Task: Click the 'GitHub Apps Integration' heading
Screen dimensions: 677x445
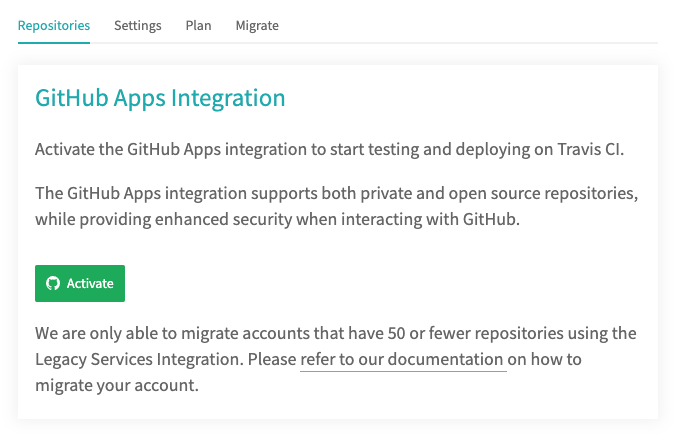Action: click(x=160, y=98)
